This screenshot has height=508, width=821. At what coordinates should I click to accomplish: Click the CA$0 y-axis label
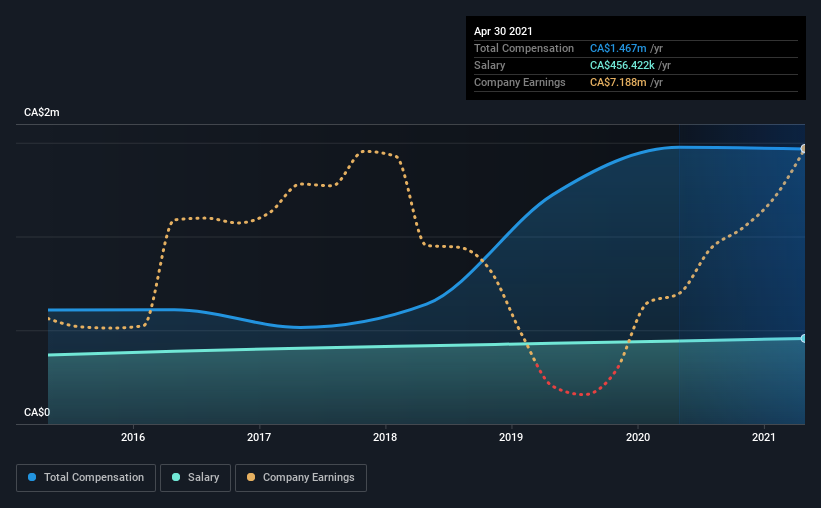click(37, 413)
